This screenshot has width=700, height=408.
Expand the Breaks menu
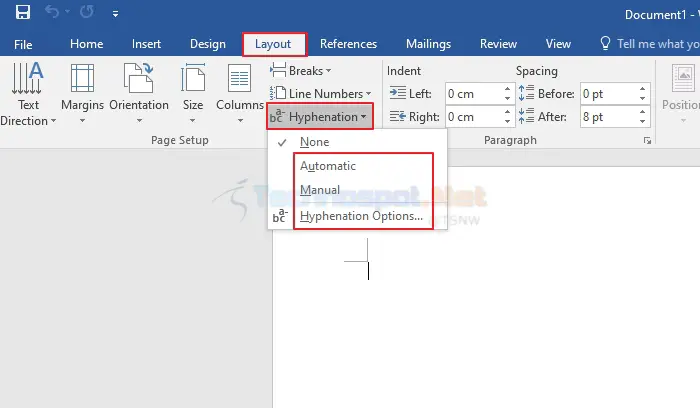point(301,71)
